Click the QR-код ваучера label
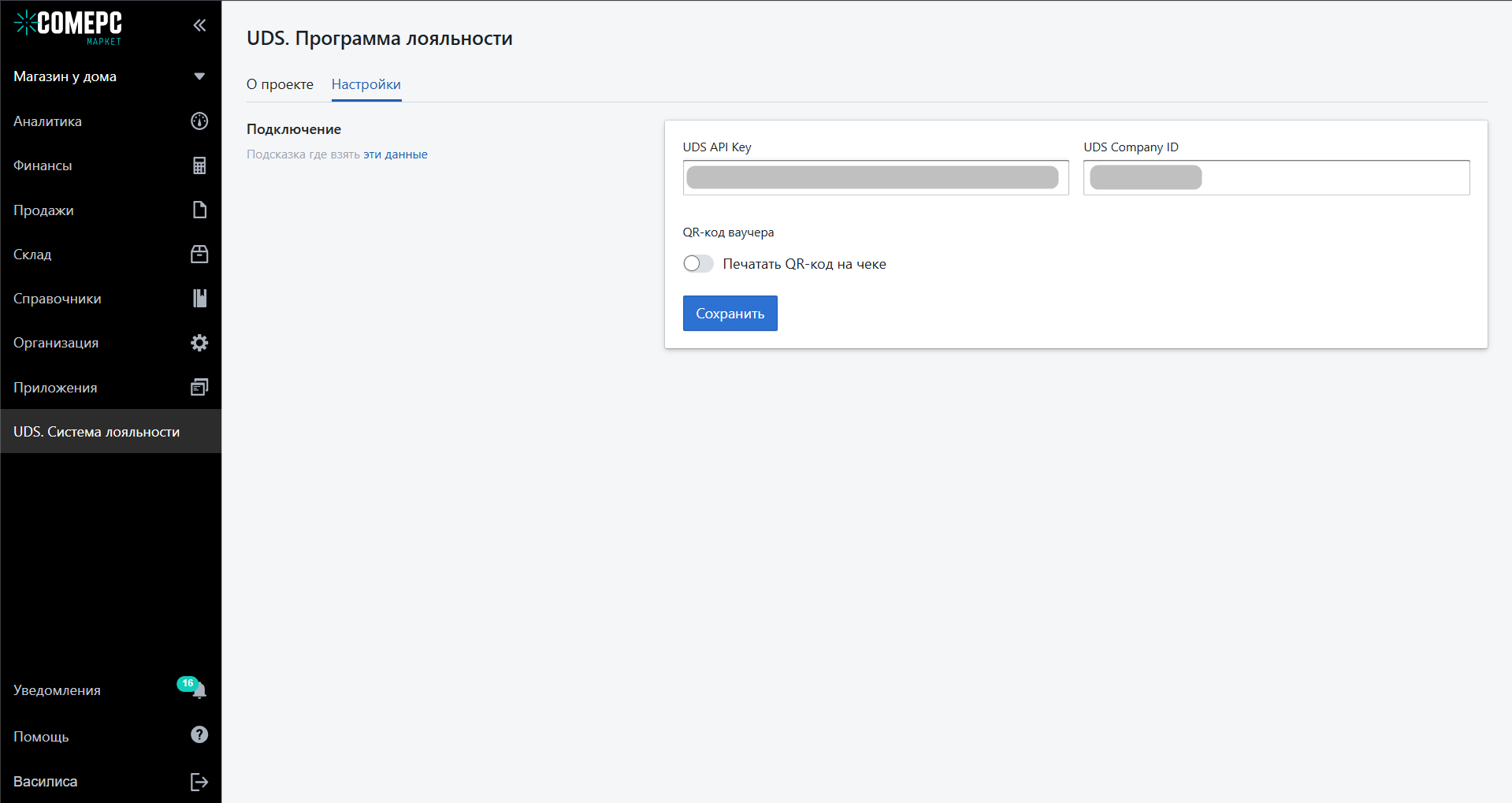Image resolution: width=1512 pixels, height=803 pixels. point(729,232)
